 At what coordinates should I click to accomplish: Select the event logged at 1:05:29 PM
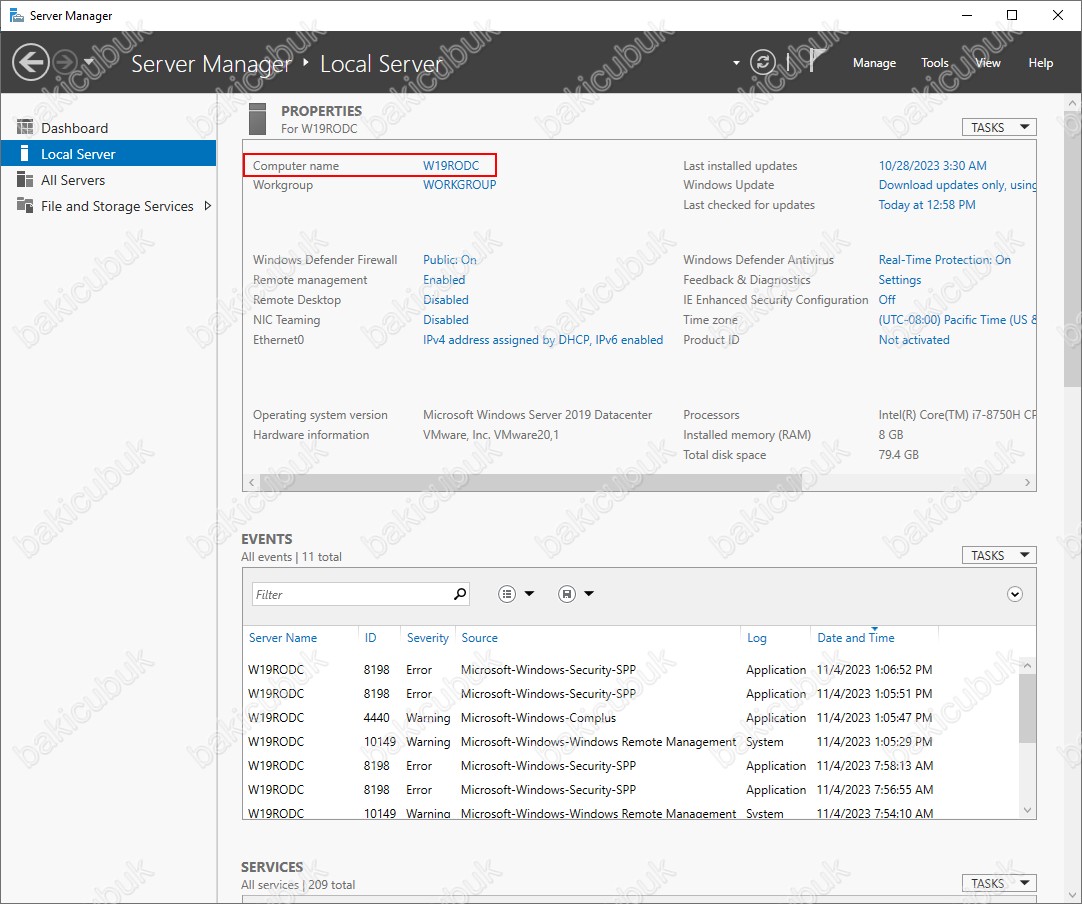coord(631,742)
